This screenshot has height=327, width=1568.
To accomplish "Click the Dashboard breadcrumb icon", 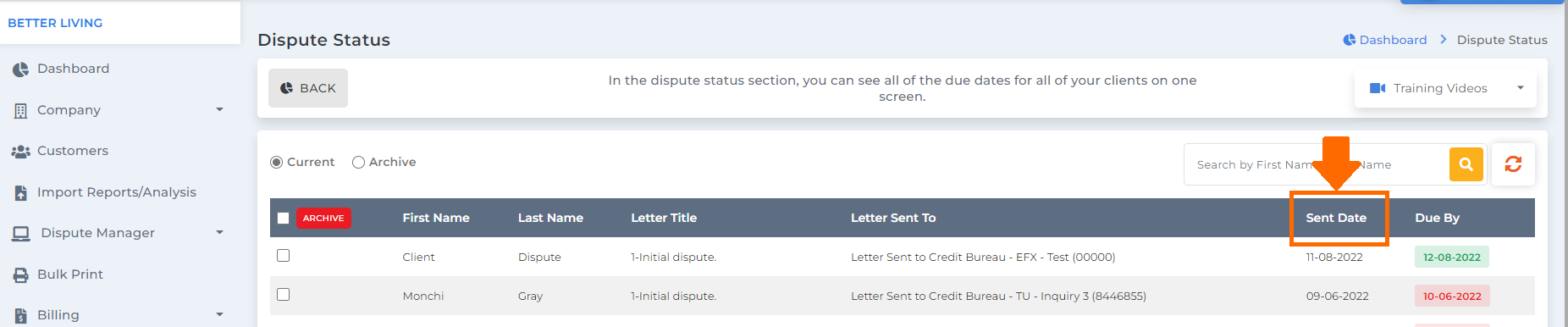I will (1350, 40).
